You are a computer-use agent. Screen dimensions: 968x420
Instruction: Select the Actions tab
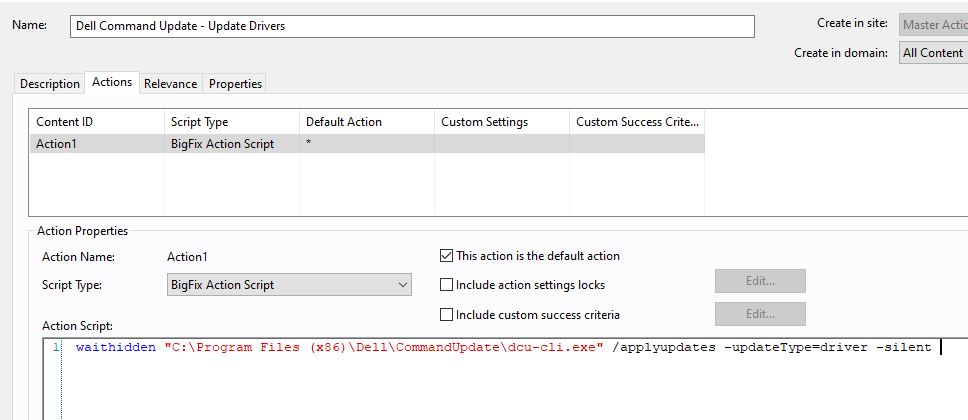coord(112,83)
